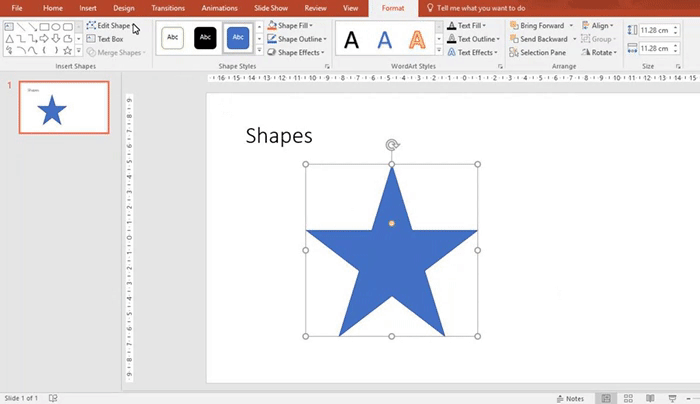Apply the blue A WordArt style

click(384, 40)
